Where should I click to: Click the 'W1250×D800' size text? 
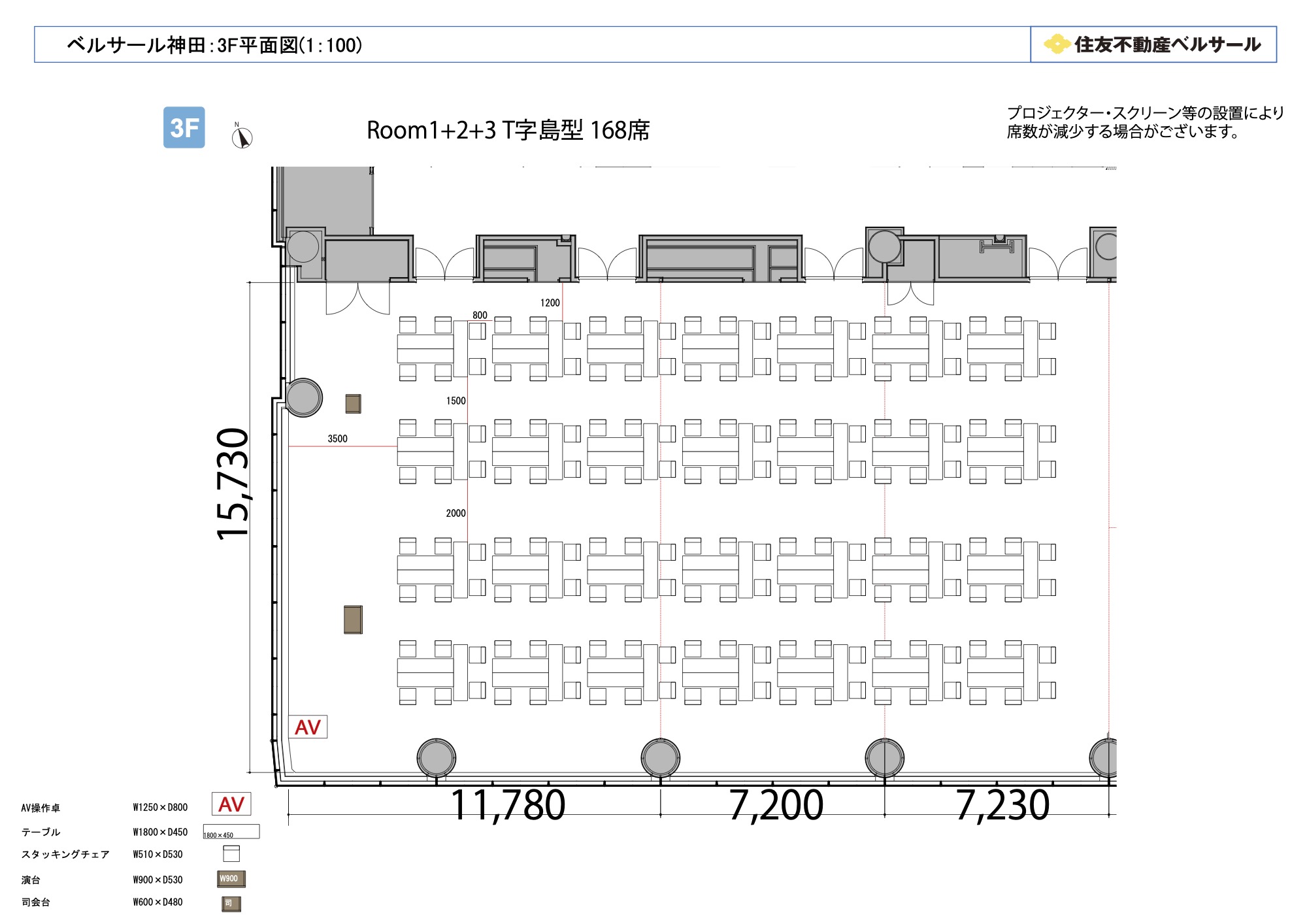160,808
